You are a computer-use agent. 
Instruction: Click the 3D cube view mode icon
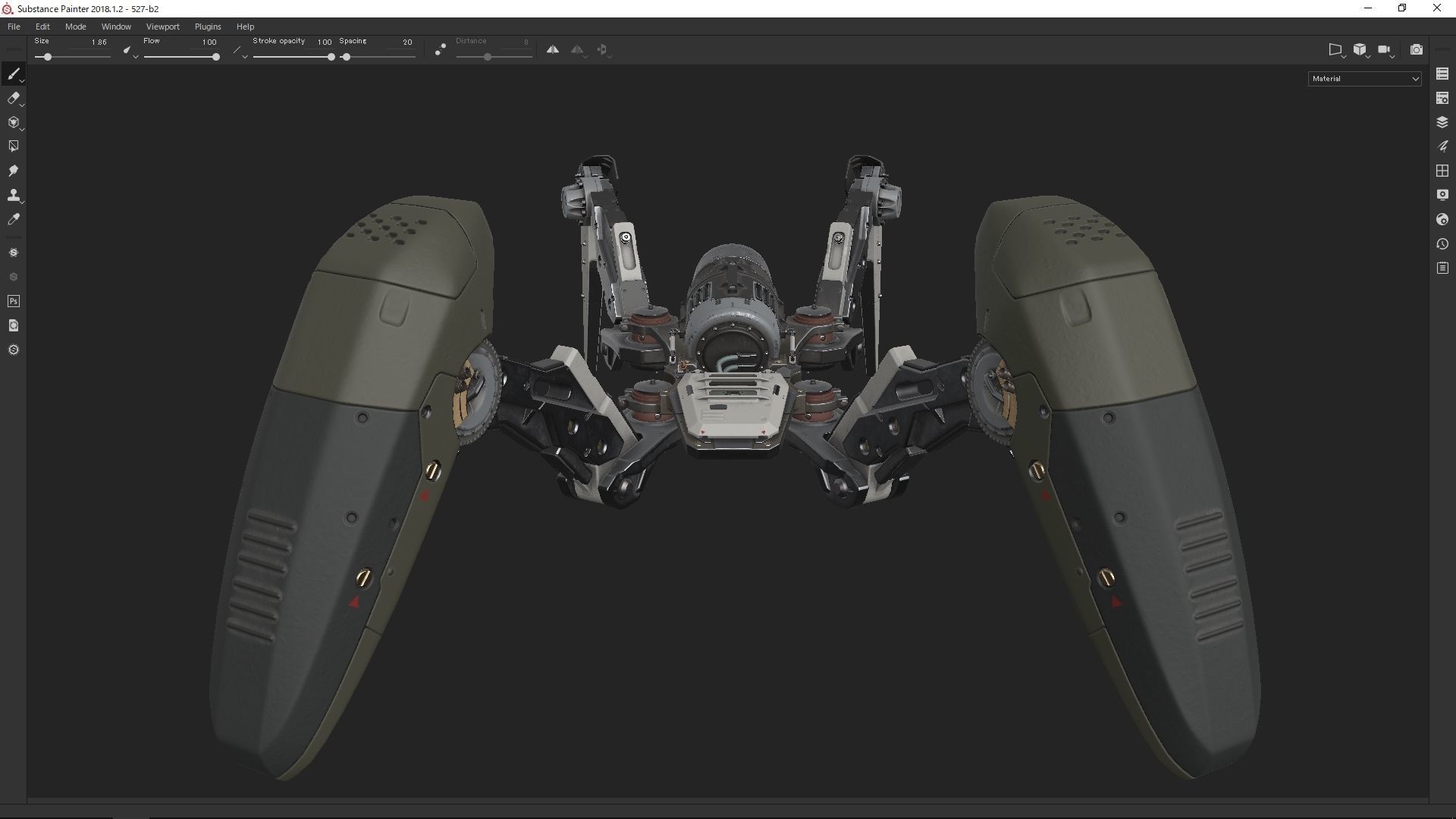coord(1360,49)
